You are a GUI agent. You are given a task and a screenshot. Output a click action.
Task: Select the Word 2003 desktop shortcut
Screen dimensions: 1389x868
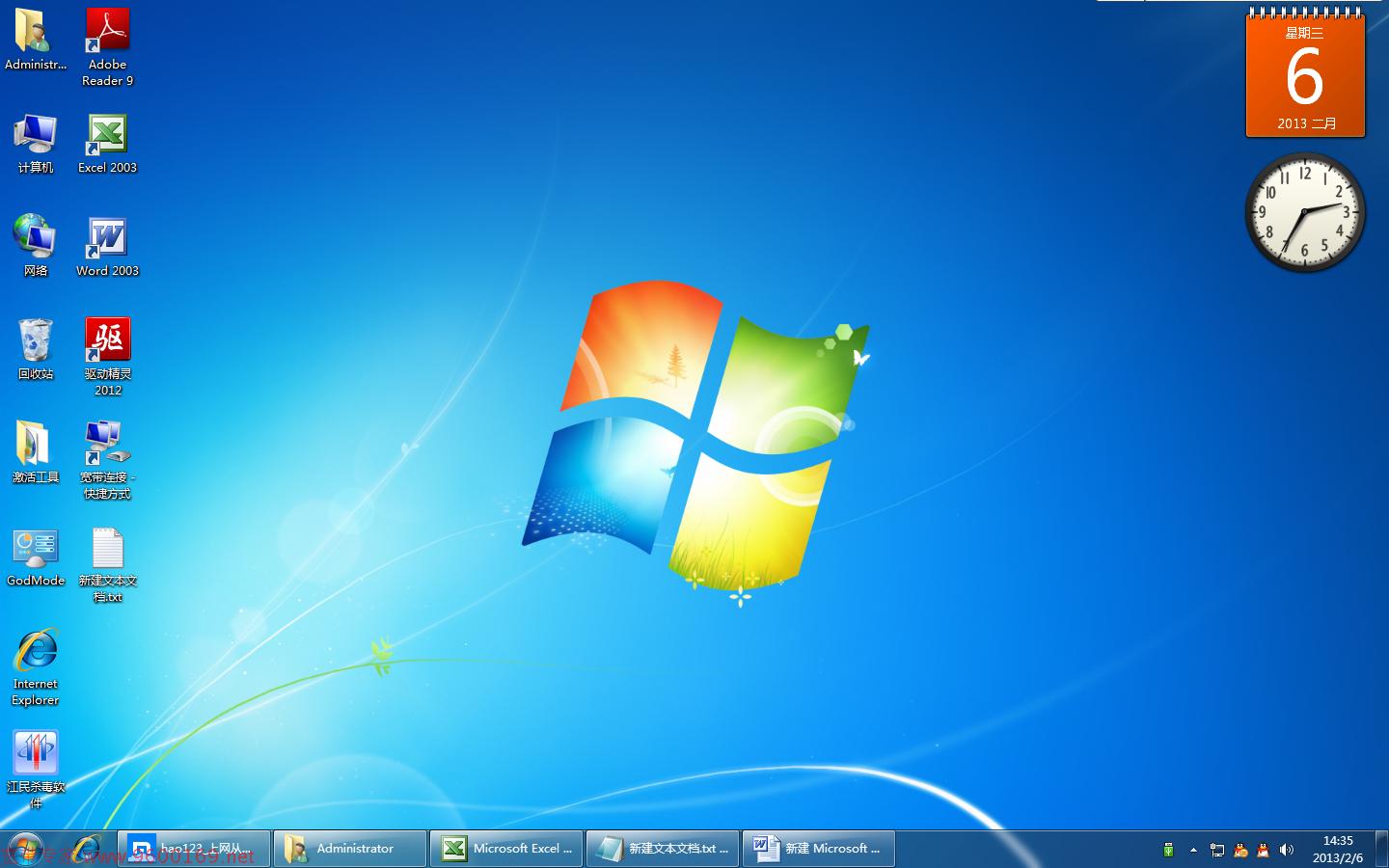(x=107, y=246)
